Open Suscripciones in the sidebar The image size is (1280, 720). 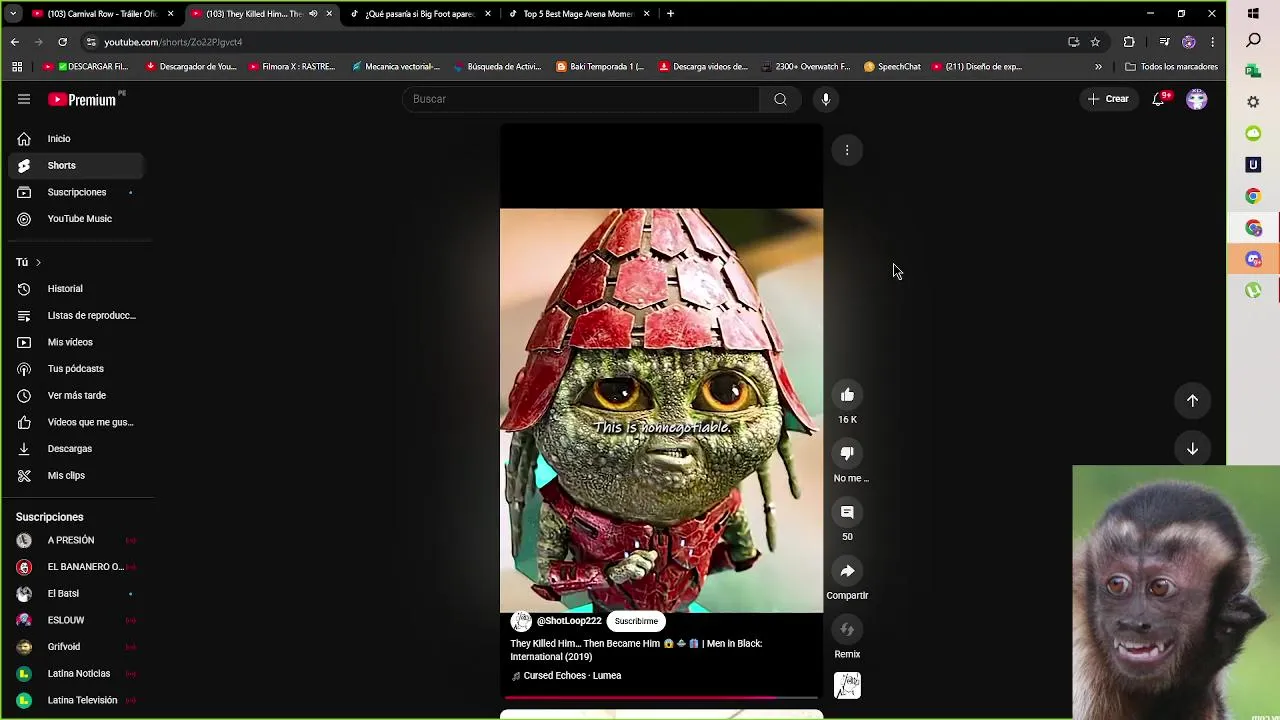(77, 192)
